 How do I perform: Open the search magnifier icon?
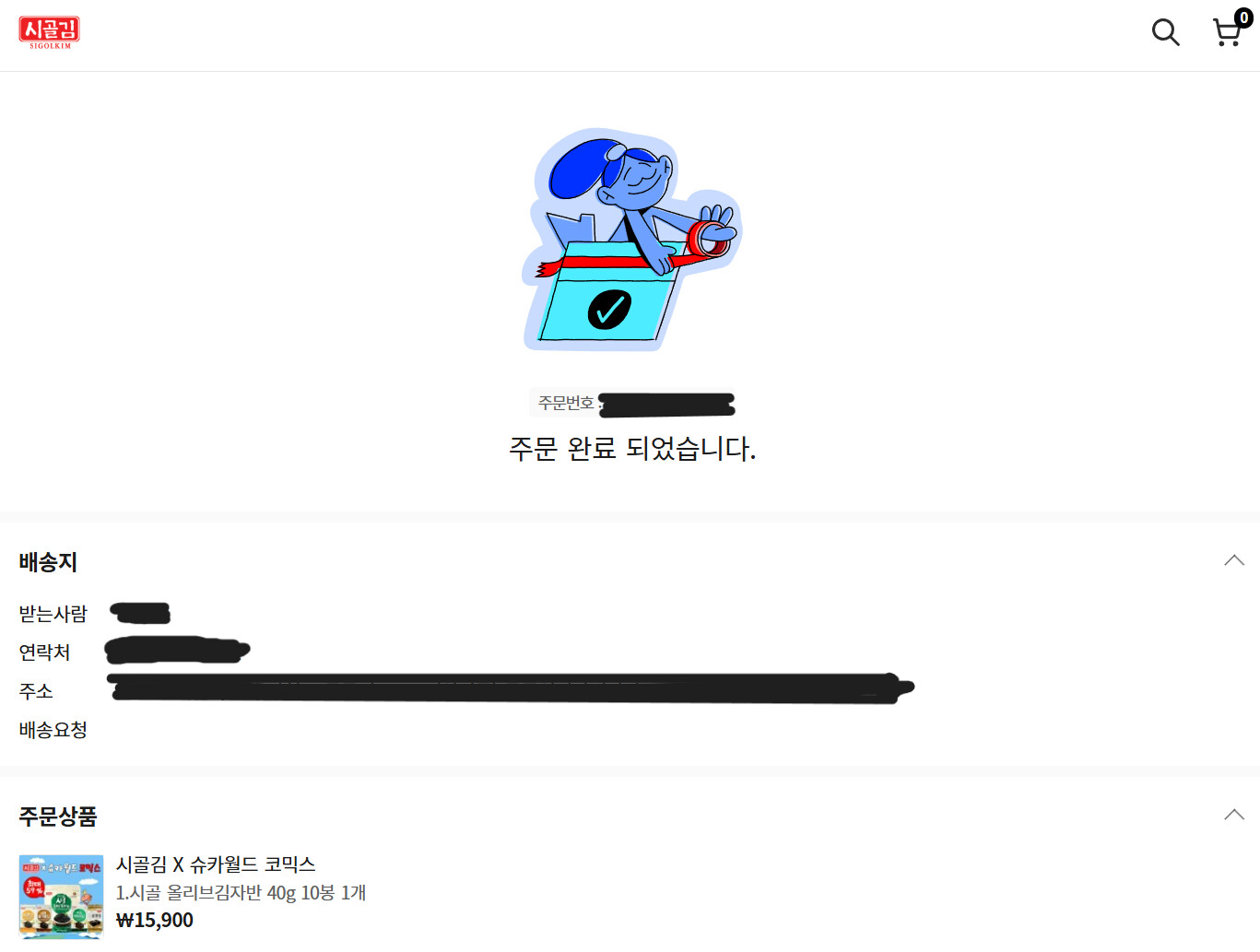(x=1165, y=32)
